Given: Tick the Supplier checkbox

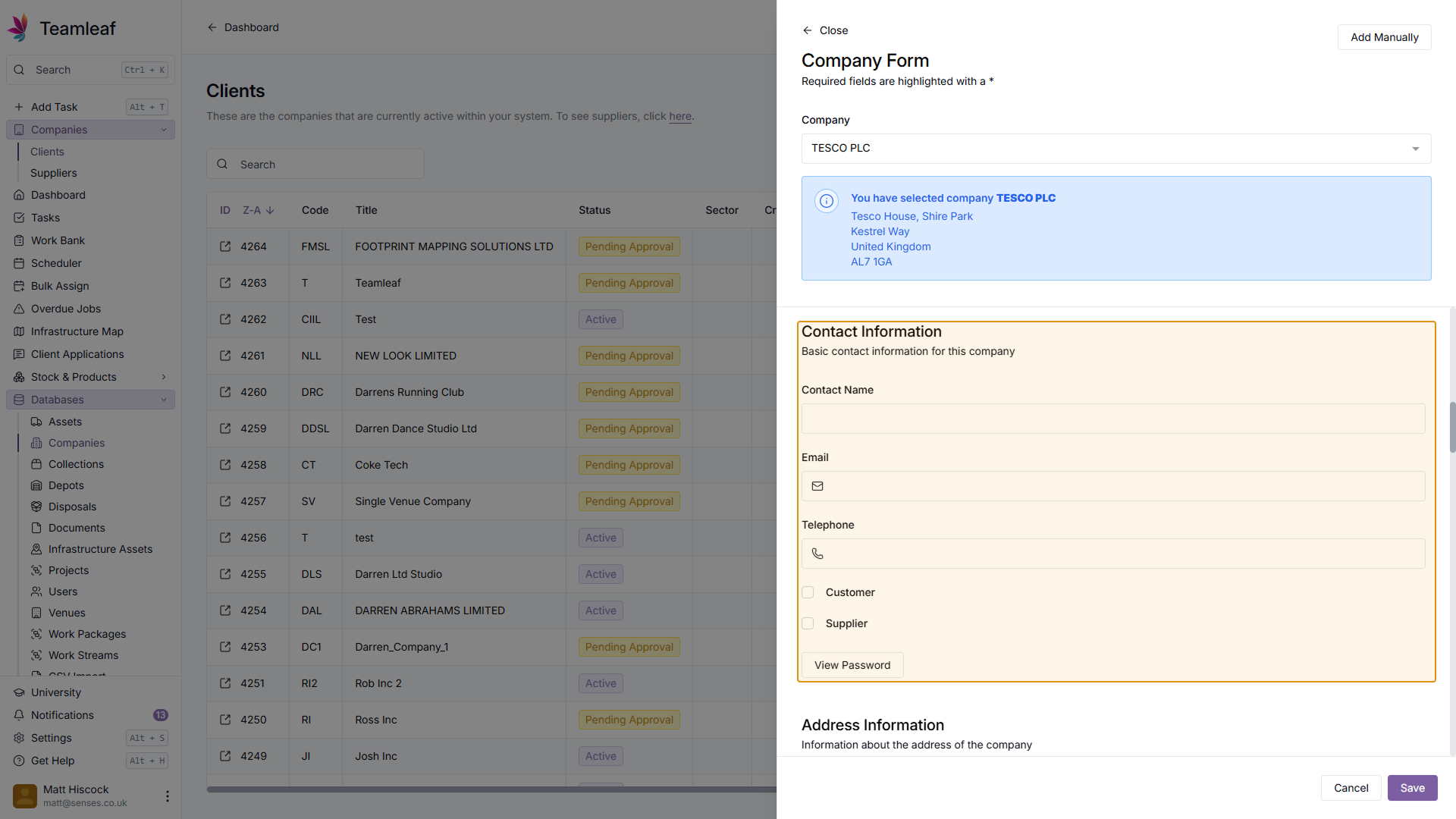Looking at the screenshot, I should click(x=808, y=623).
